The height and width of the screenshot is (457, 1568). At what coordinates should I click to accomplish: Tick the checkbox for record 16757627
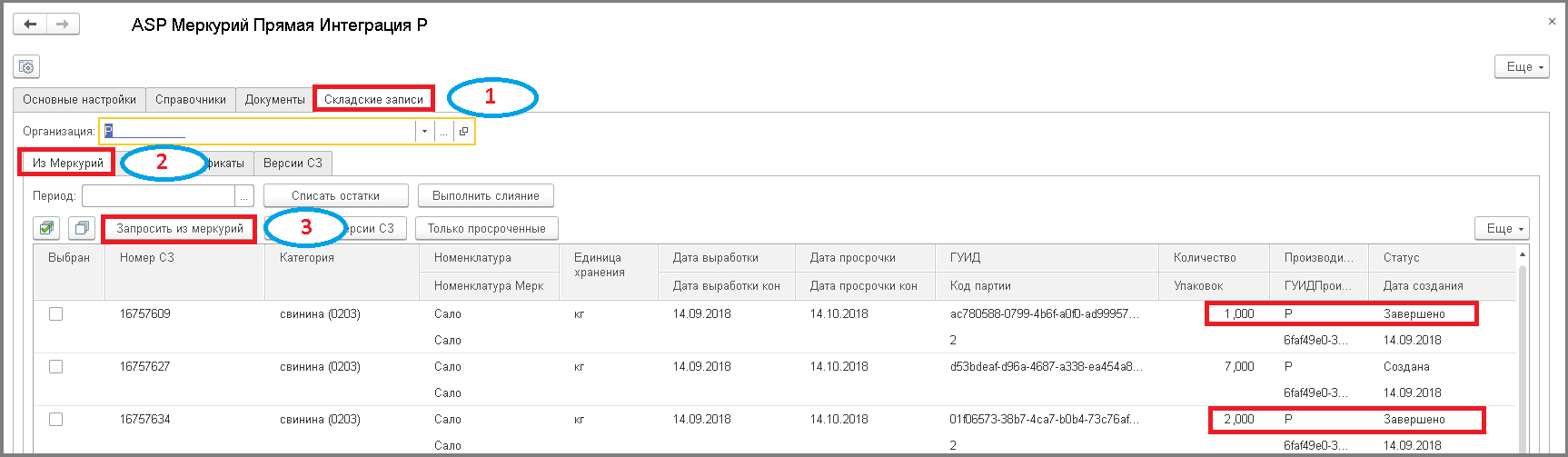click(x=56, y=366)
